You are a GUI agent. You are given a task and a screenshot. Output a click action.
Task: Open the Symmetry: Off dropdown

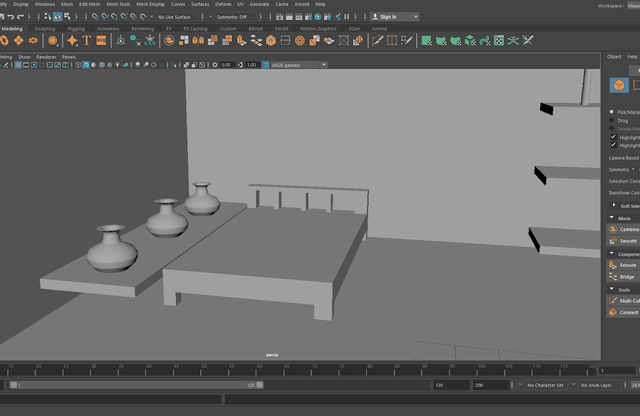tap(235, 17)
